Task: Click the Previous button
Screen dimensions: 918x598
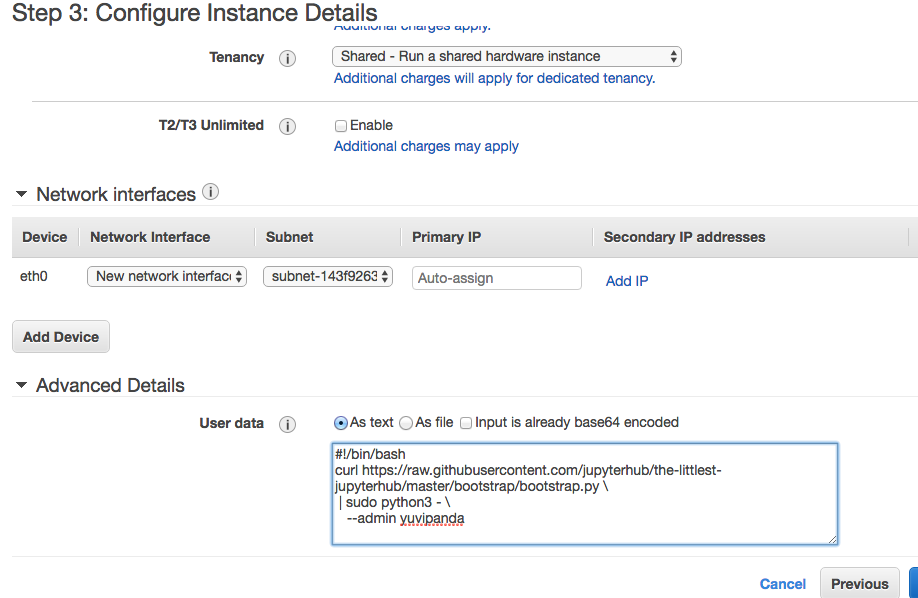Action: 859,584
